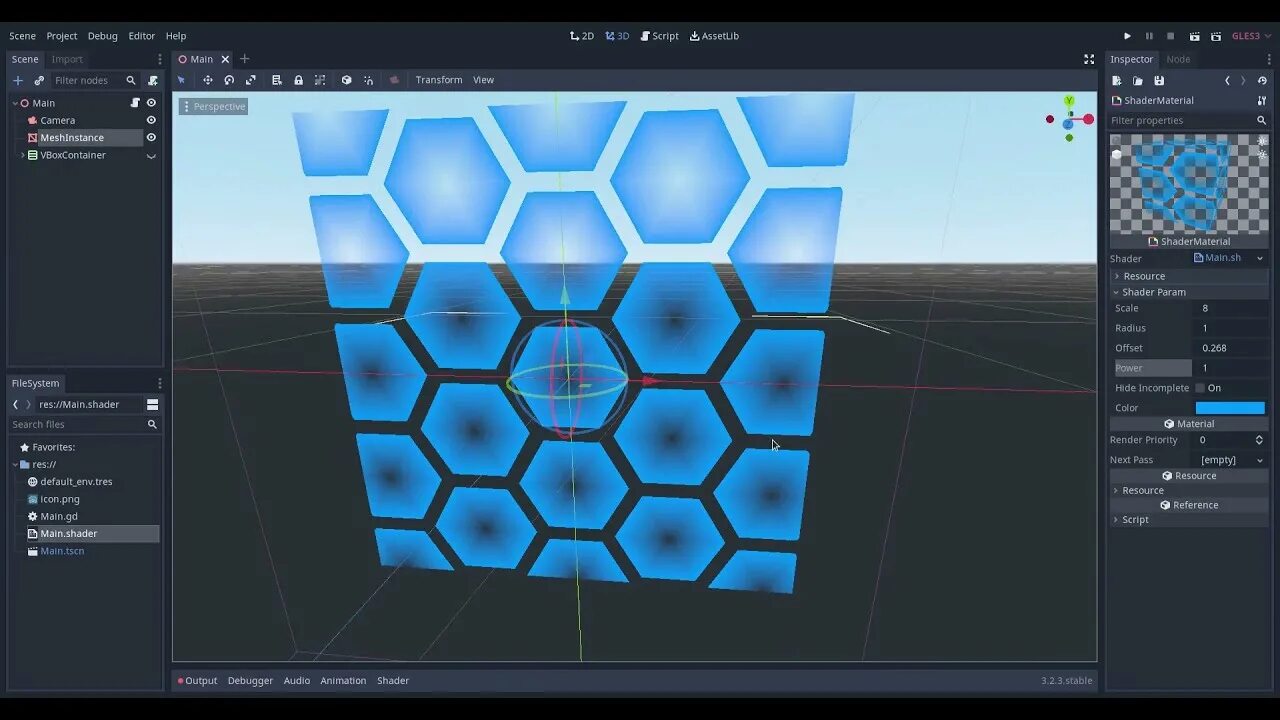Open the FileSystem dock options menu
This screenshot has width=1280, height=720.
(x=159, y=383)
